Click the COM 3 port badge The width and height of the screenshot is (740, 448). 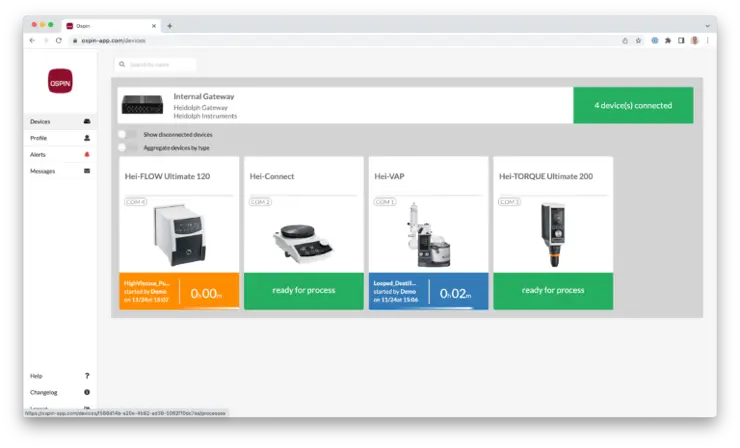click(x=509, y=202)
